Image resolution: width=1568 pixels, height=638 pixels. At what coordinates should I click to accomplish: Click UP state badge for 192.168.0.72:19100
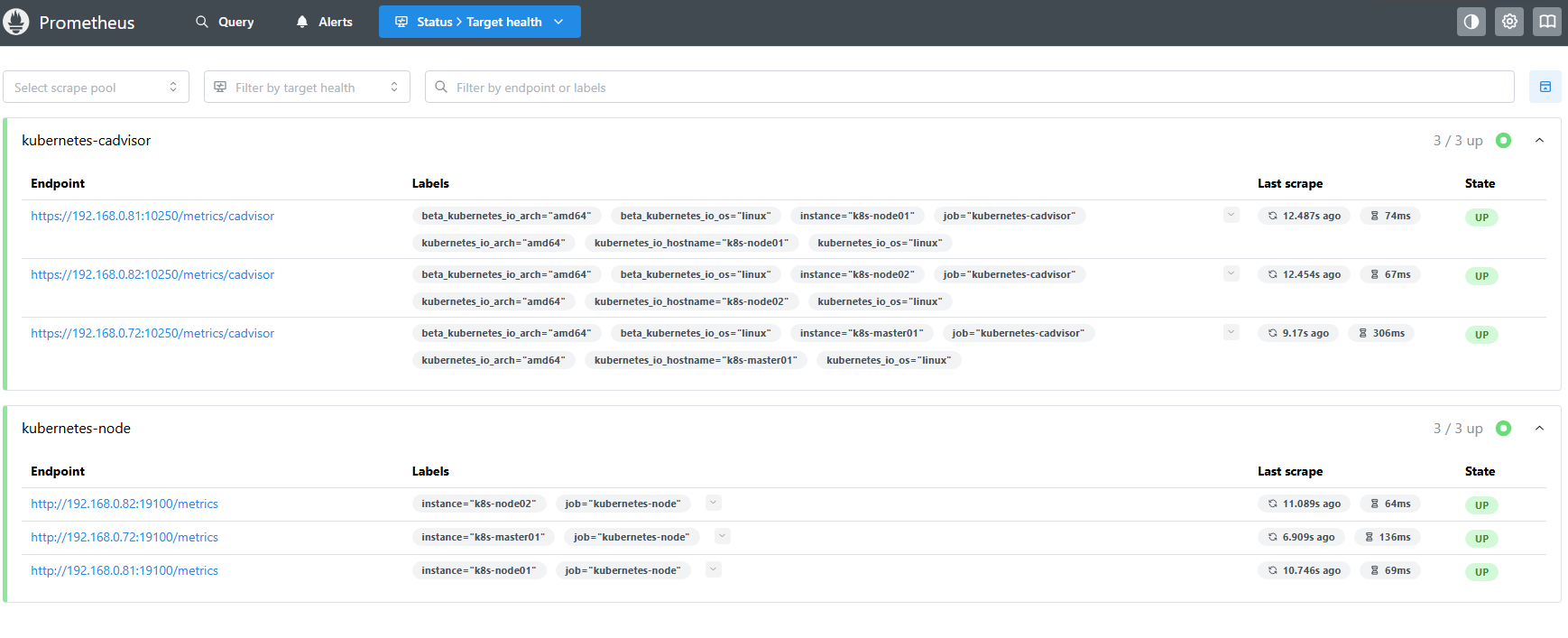tap(1481, 539)
